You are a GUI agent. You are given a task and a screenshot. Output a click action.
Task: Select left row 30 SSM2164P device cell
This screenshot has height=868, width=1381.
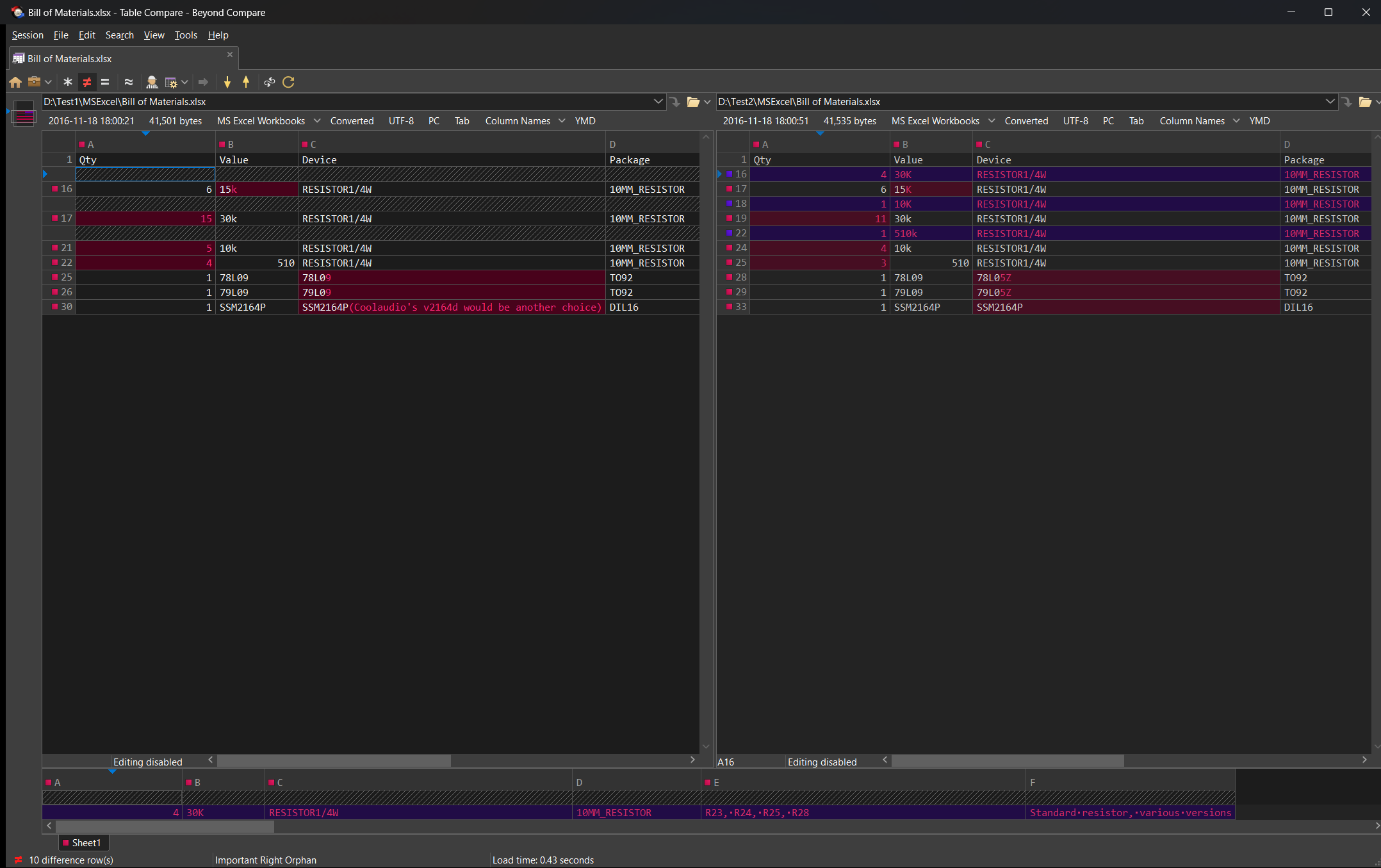pos(452,307)
